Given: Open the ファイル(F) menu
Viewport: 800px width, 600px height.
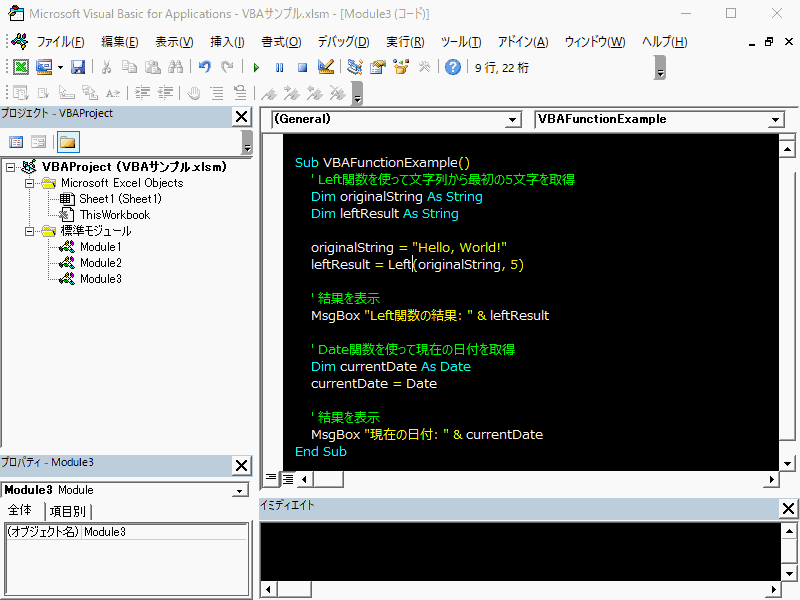Looking at the screenshot, I should [60, 42].
